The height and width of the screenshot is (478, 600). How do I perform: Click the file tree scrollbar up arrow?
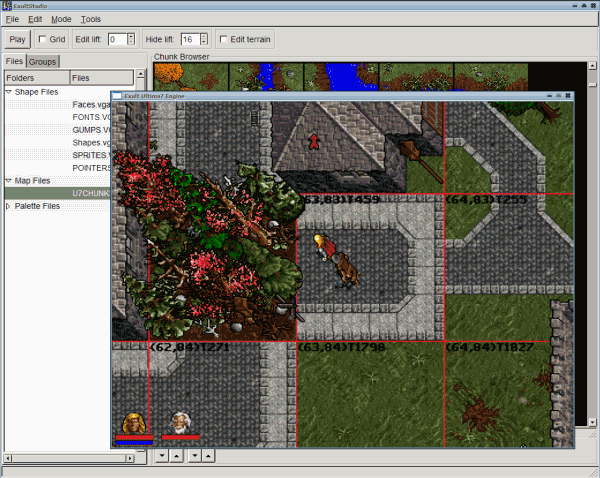(x=141, y=74)
